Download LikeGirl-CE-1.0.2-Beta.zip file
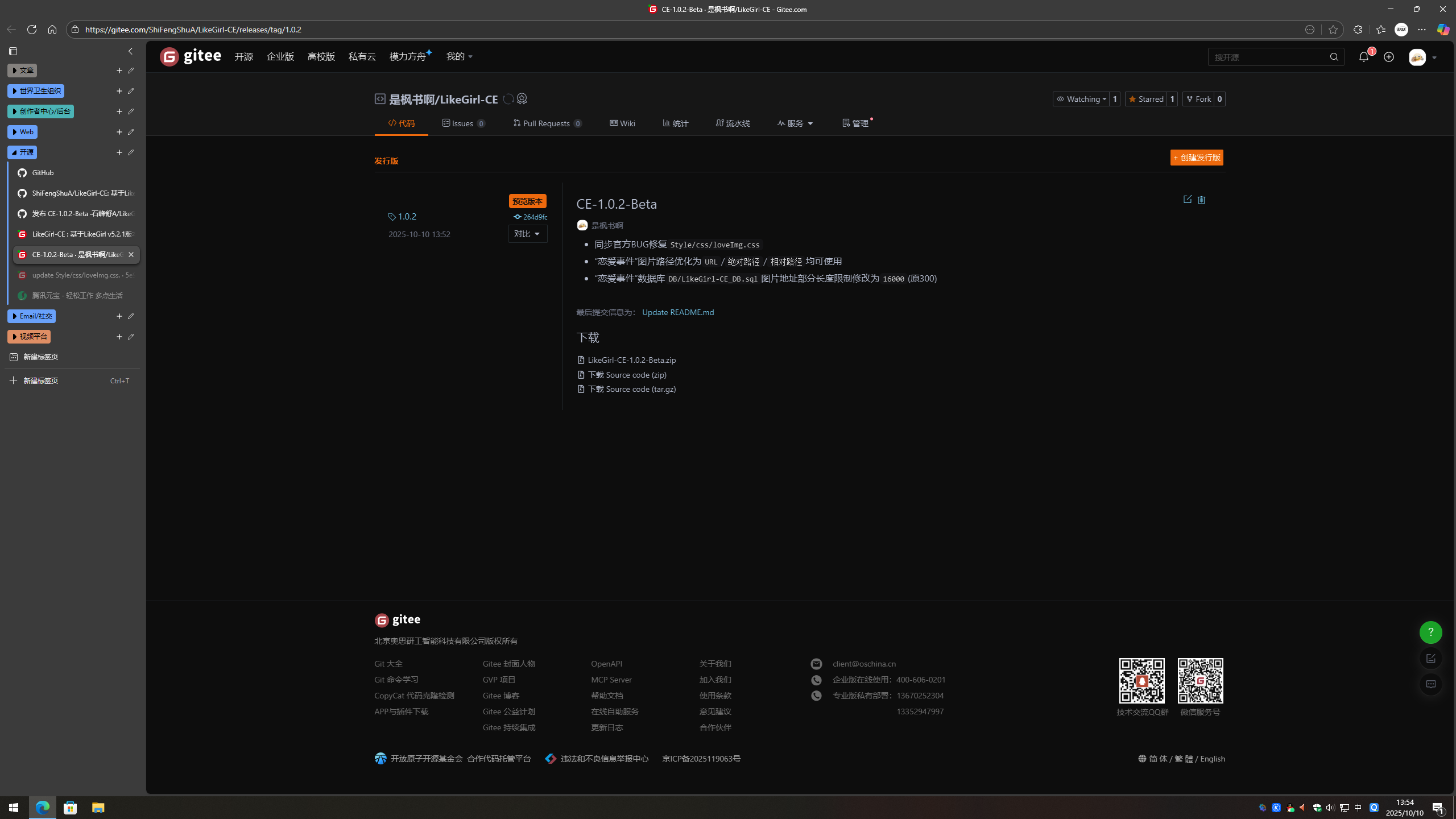 631,360
